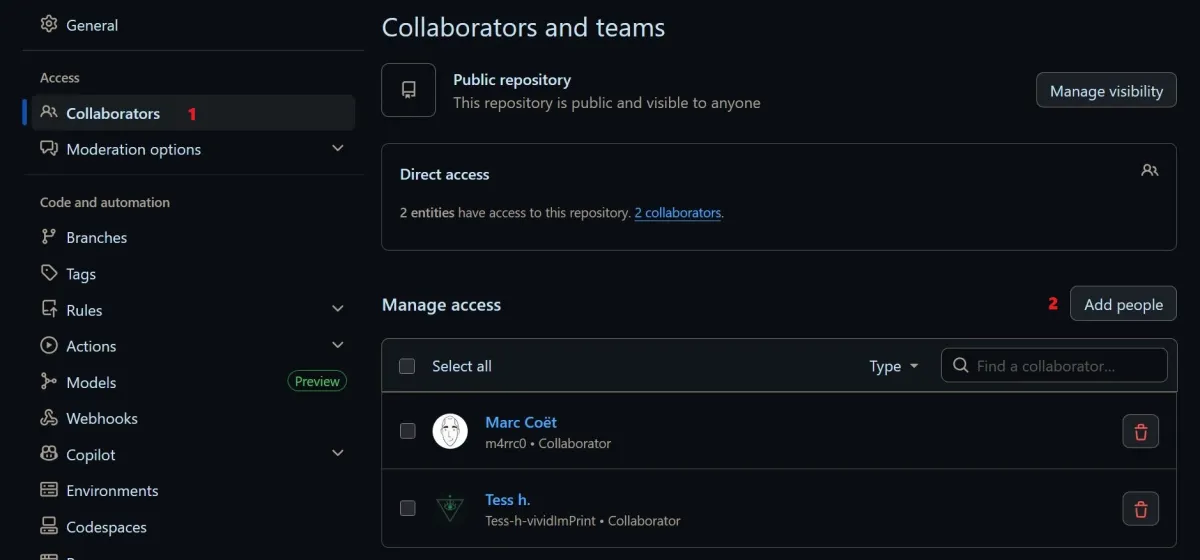Delete Tess h. using trash icon

click(1140, 509)
